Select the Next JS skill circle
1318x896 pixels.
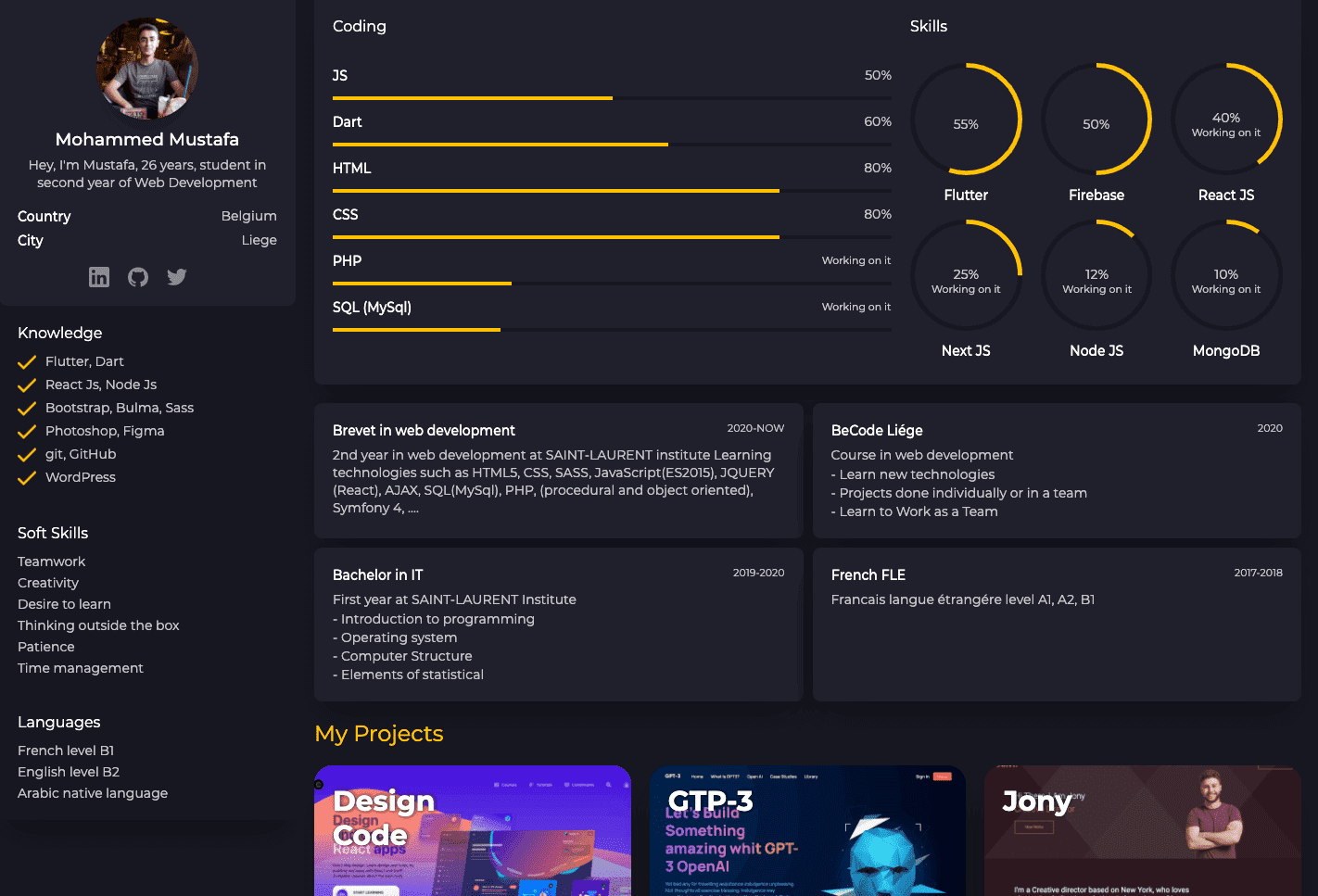click(966, 275)
